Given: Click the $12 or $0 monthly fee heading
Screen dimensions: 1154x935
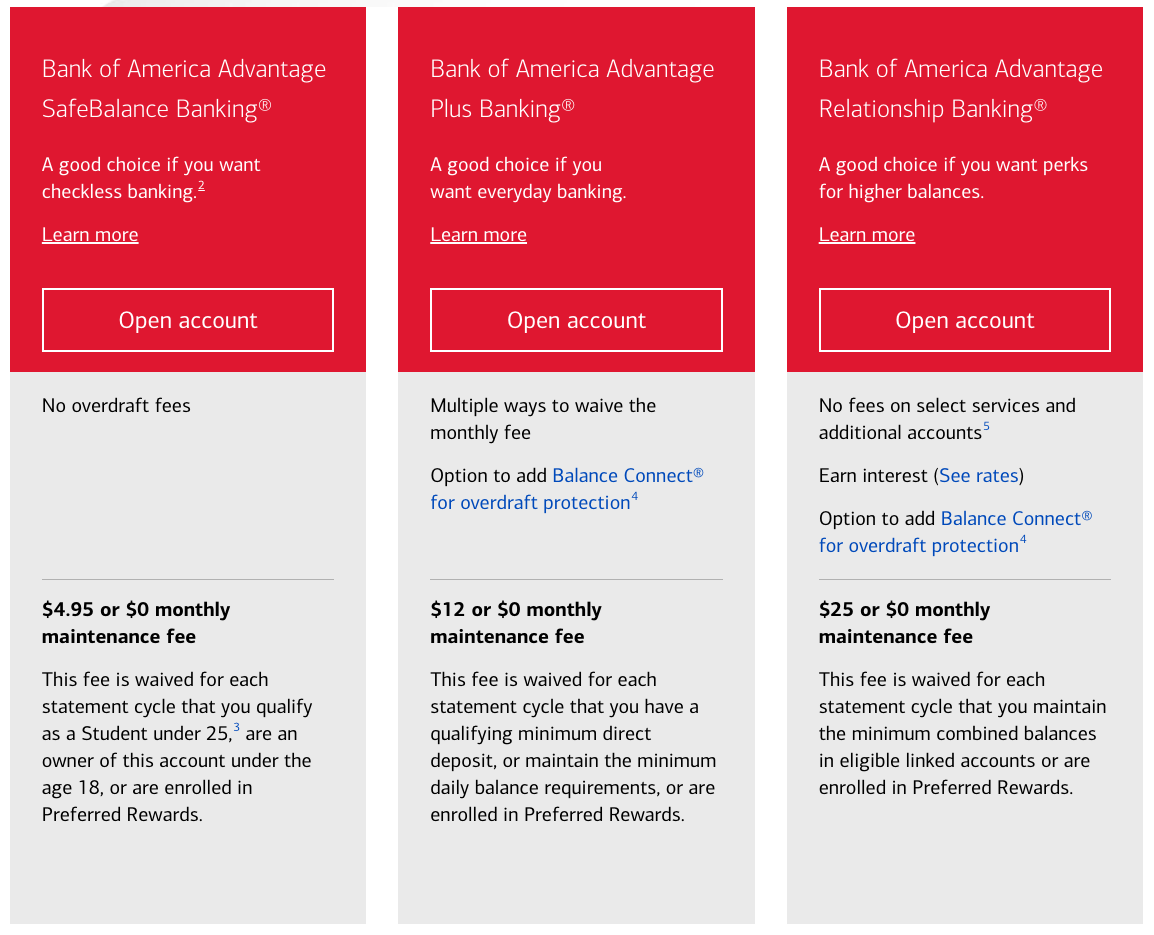Looking at the screenshot, I should [516, 623].
